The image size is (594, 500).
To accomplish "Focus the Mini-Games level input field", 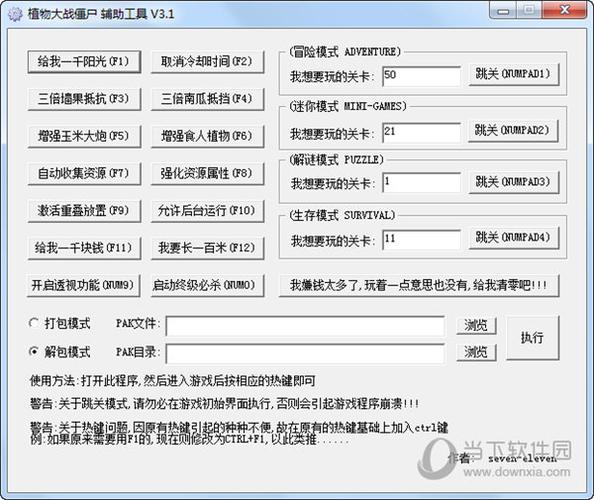I will pyautogui.click(x=422, y=133).
